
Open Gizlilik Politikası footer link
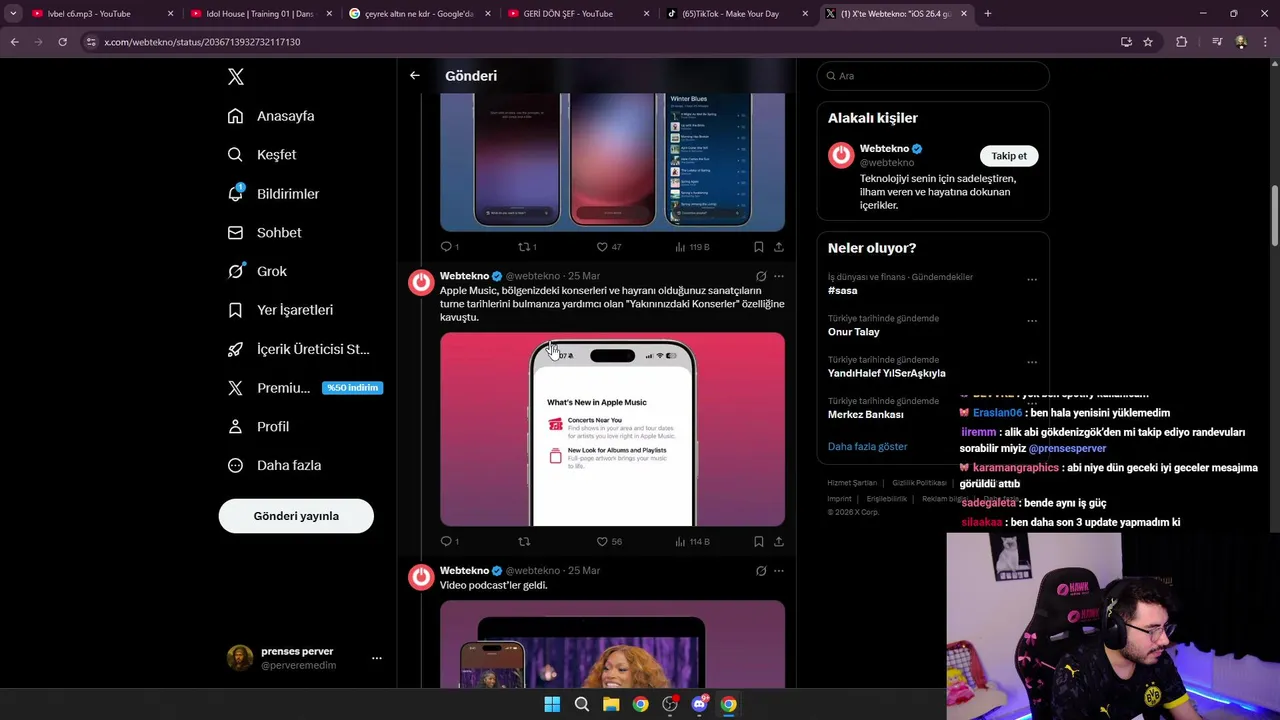coord(919,483)
